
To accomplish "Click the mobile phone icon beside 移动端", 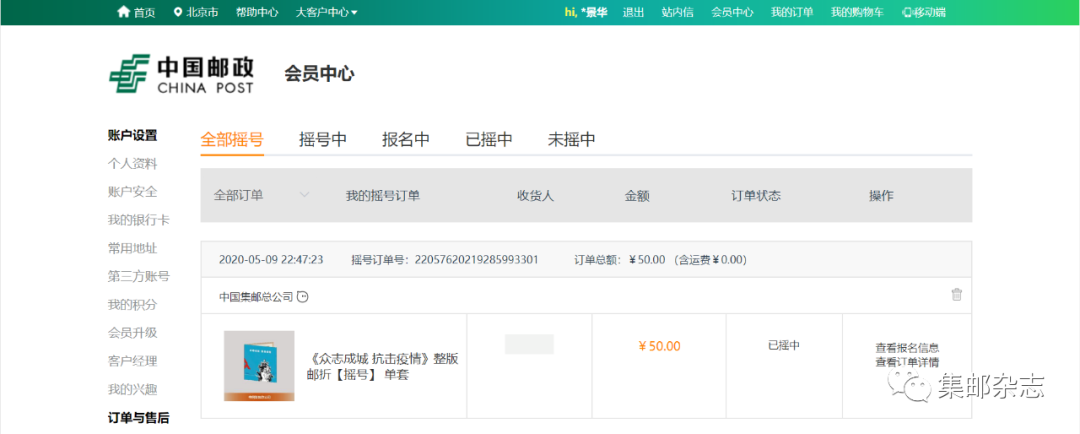I will [906, 12].
